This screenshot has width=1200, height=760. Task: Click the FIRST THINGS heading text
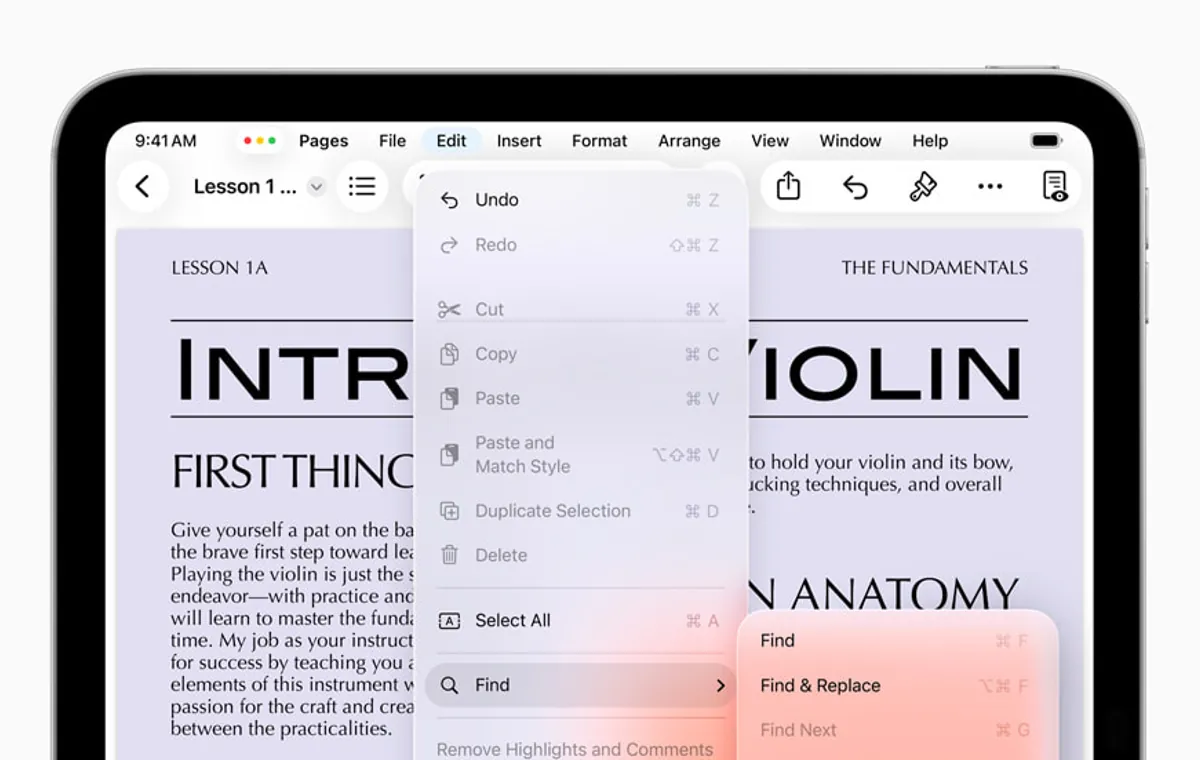[x=292, y=471]
